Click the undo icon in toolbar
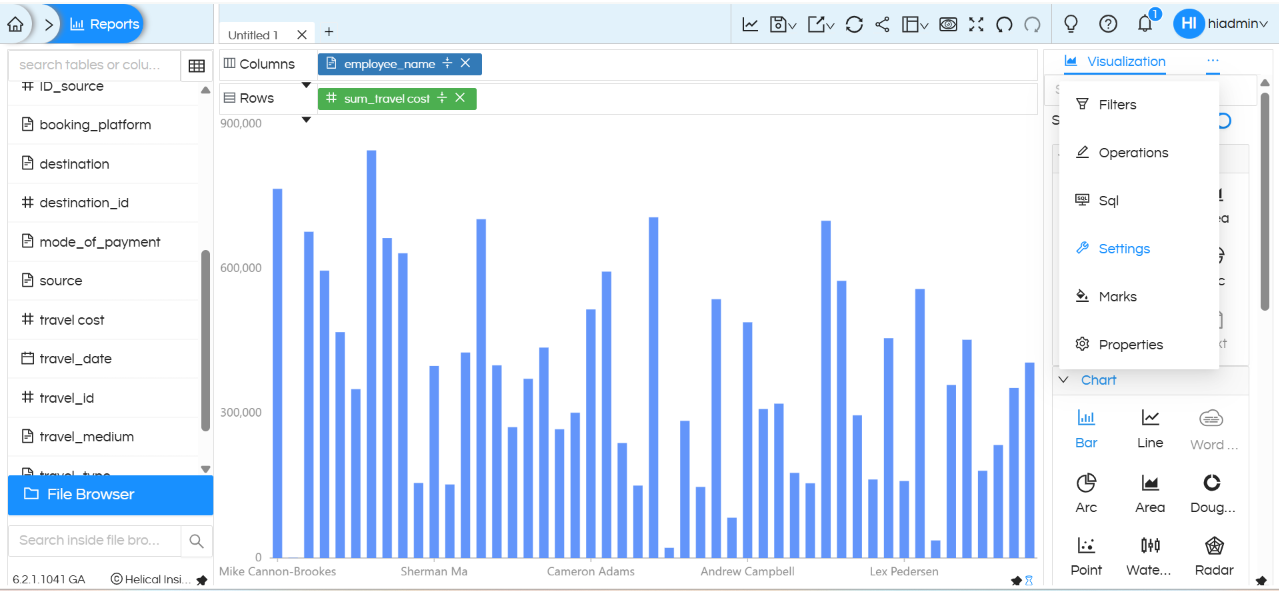This screenshot has height=591, width=1279. click(x=1004, y=24)
